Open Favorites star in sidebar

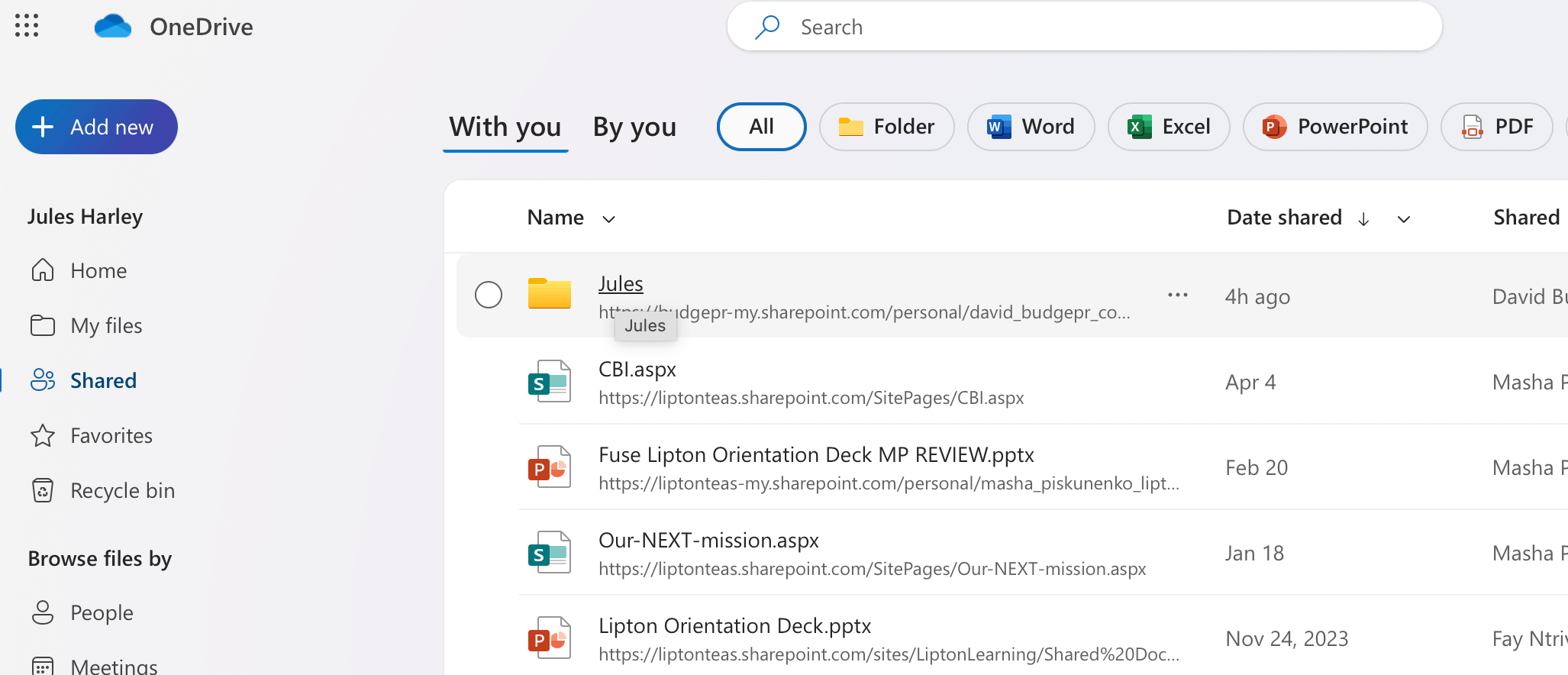[43, 436]
